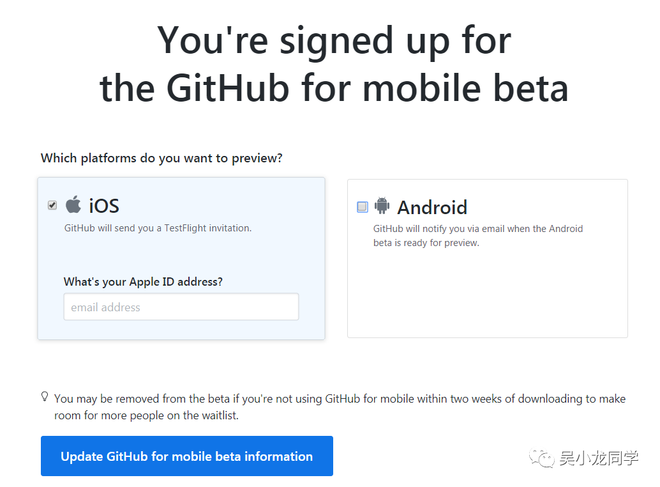This screenshot has width=660, height=487.
Task: Select the Android heading label
Action: (432, 207)
